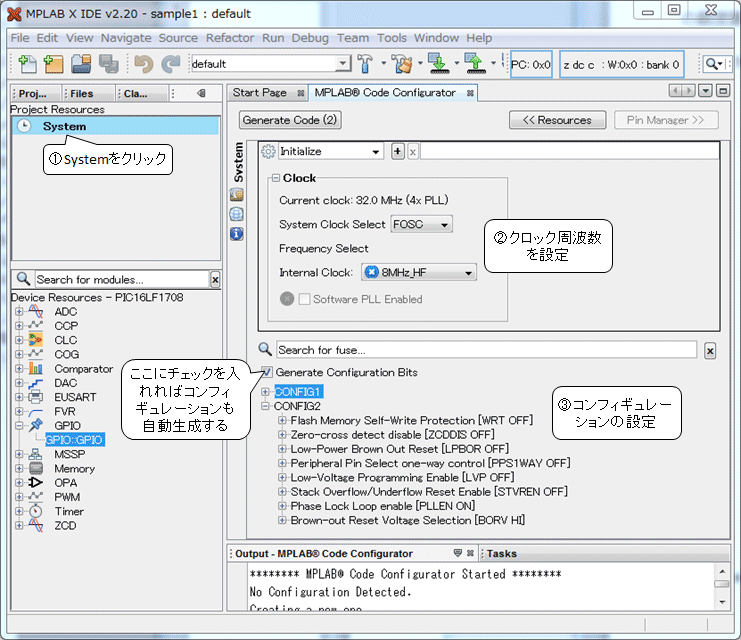Viewport: 741px width, 640px height.
Task: Open System Clock Select FOSC dropdown
Action: point(422,224)
